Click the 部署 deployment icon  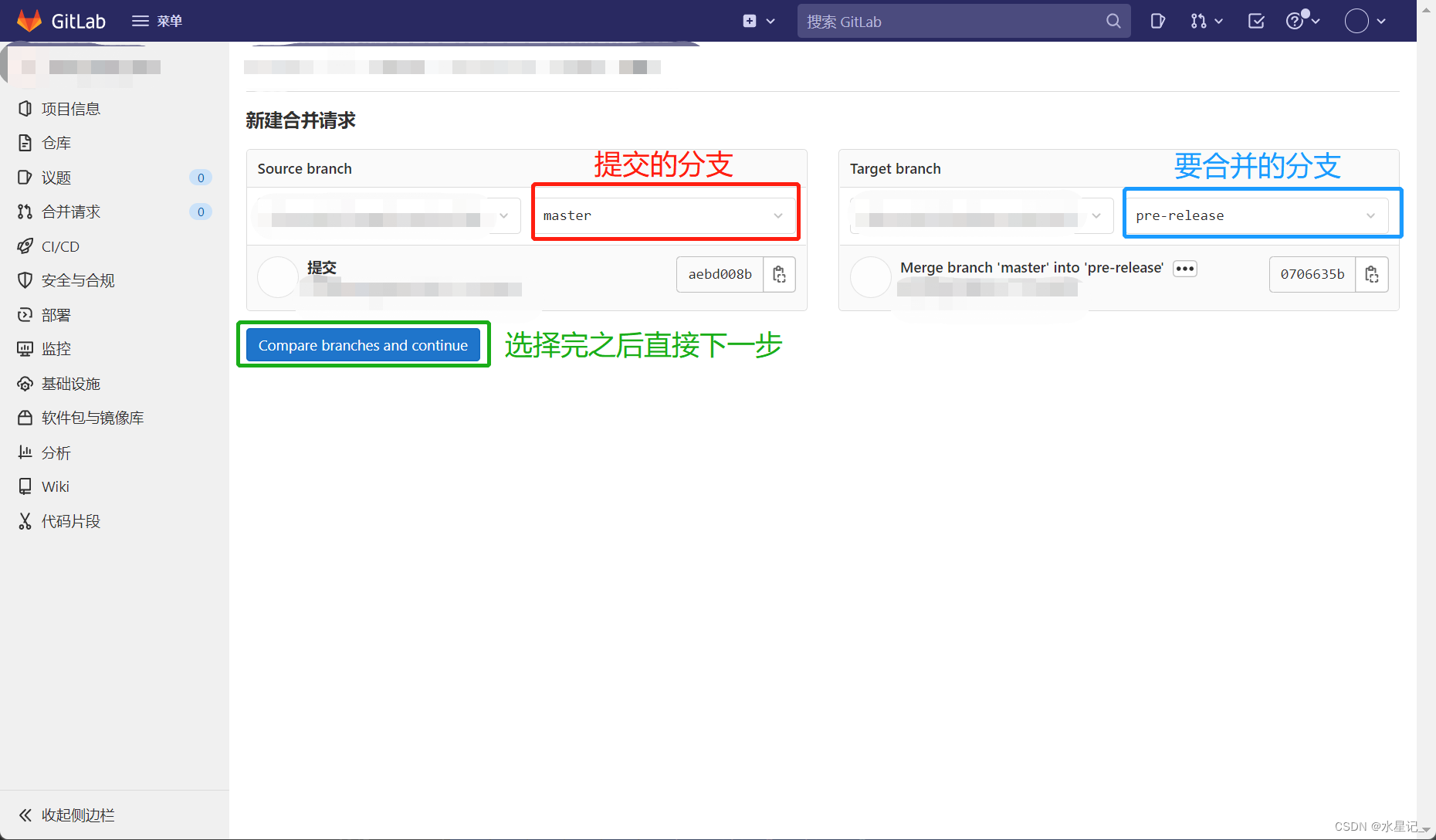(25, 315)
